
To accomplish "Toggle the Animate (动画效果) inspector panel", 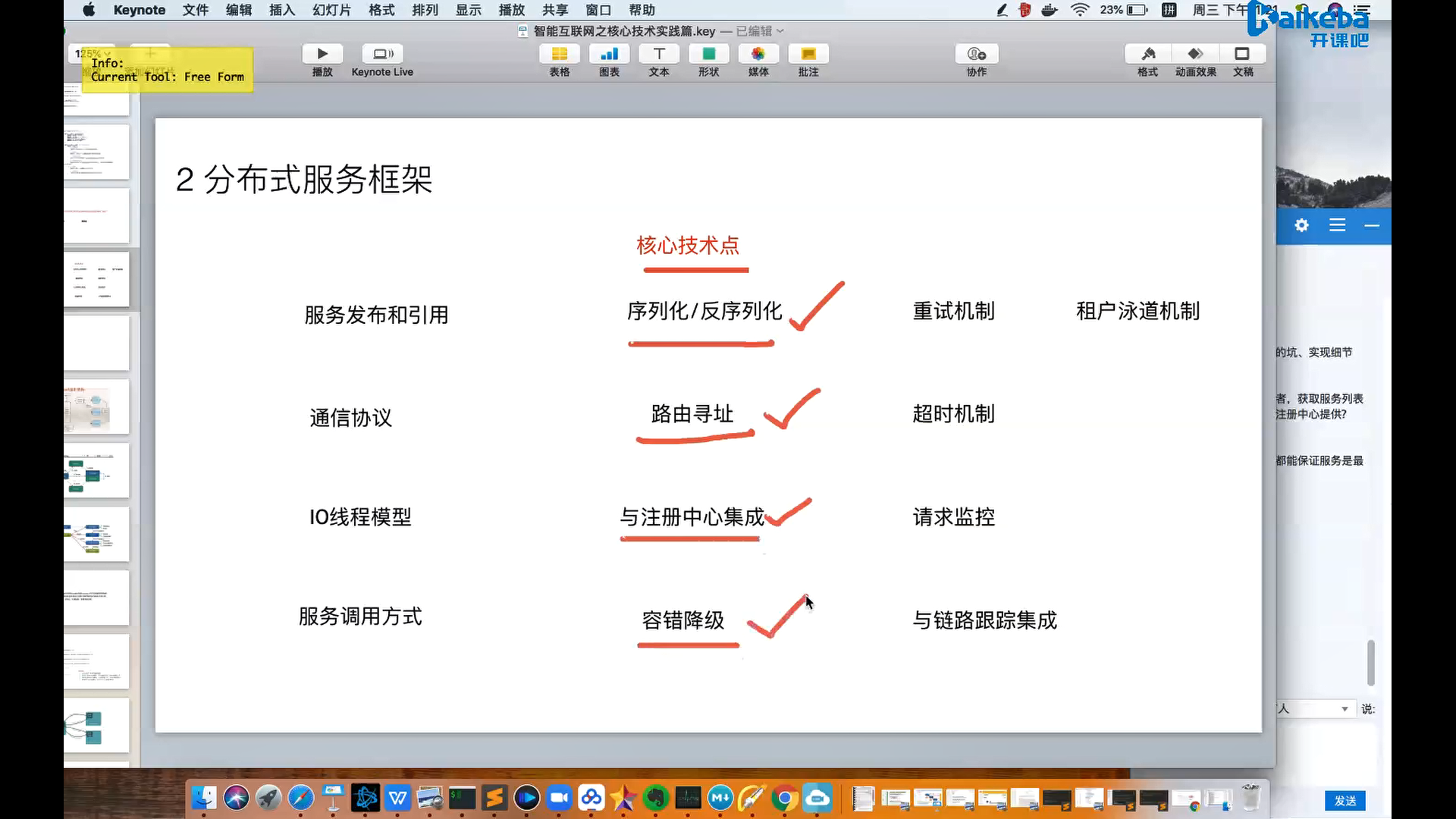I will coord(1195,55).
